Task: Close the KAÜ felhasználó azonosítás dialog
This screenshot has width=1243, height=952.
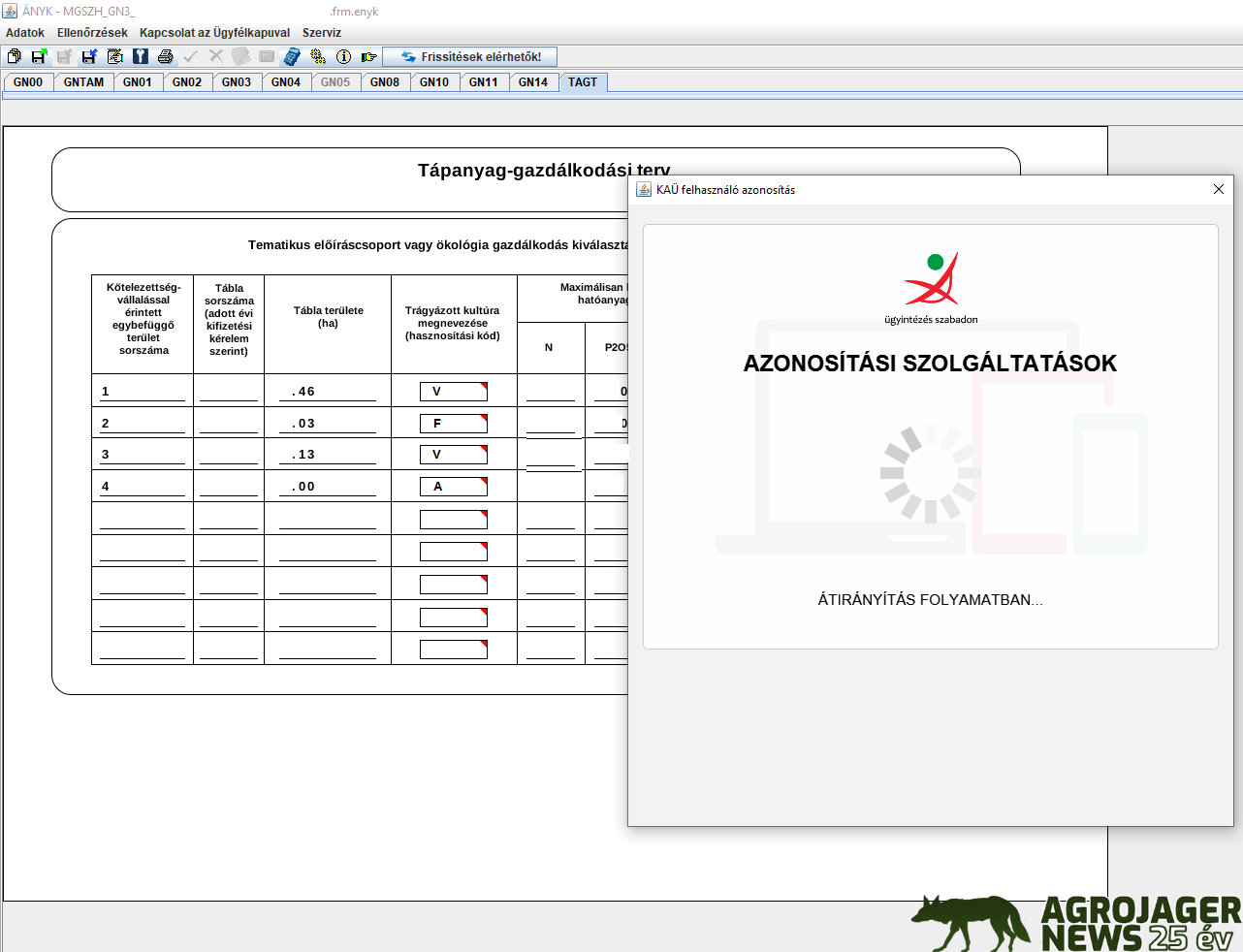Action: (1219, 189)
